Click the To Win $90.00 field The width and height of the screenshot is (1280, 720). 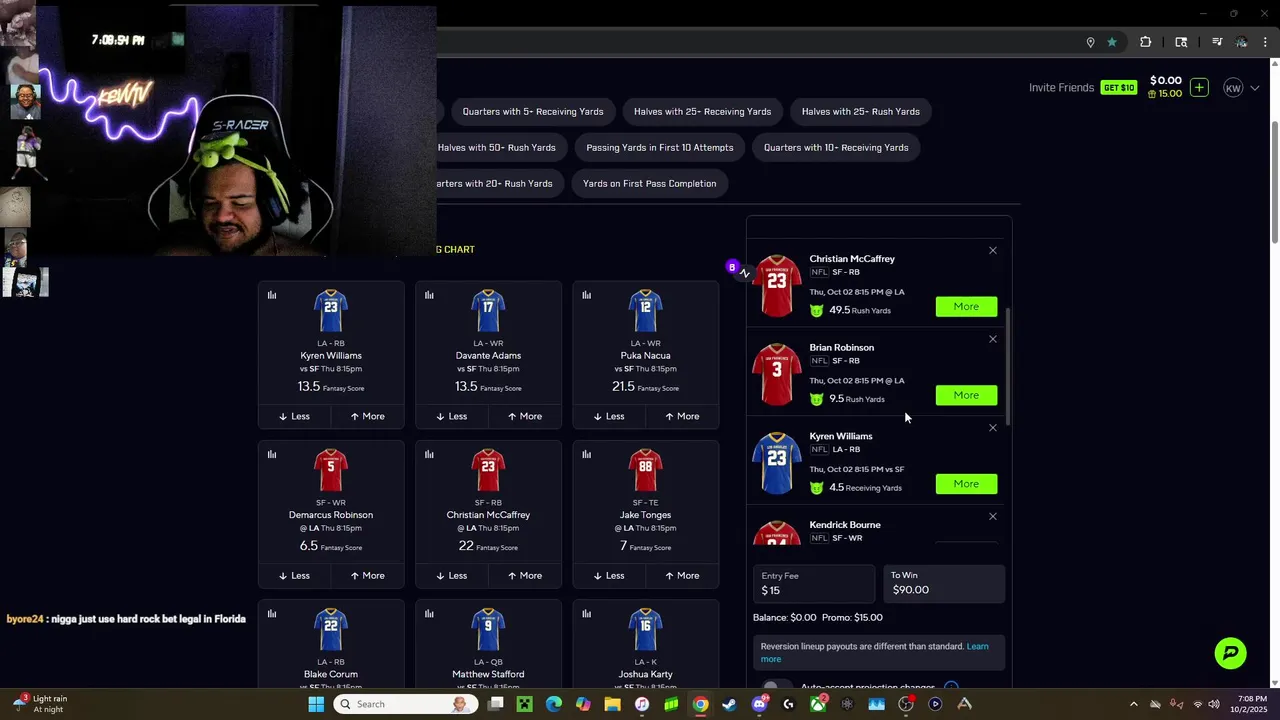coord(943,584)
